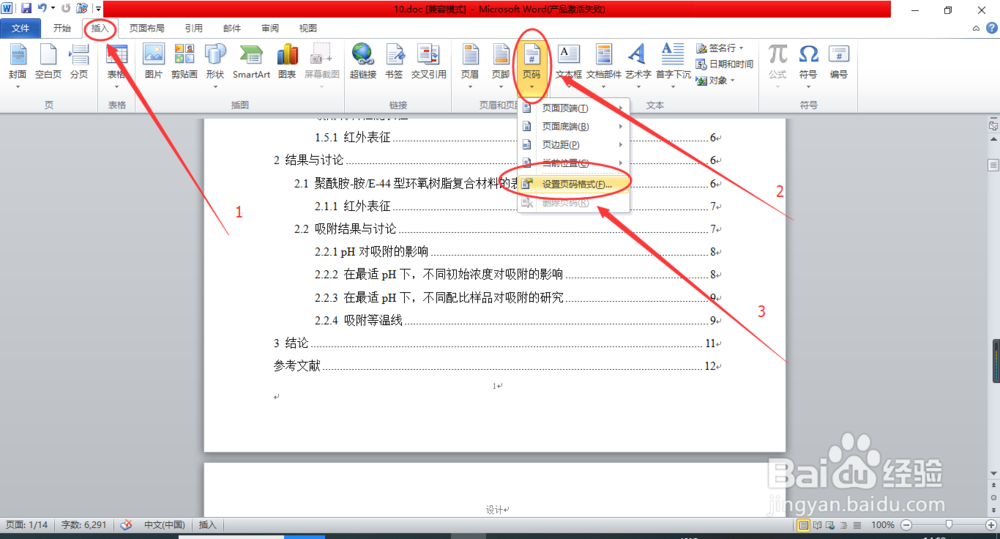The height and width of the screenshot is (539, 1000).
Task: Open the 文件 (File) tab
Action: click(20, 28)
